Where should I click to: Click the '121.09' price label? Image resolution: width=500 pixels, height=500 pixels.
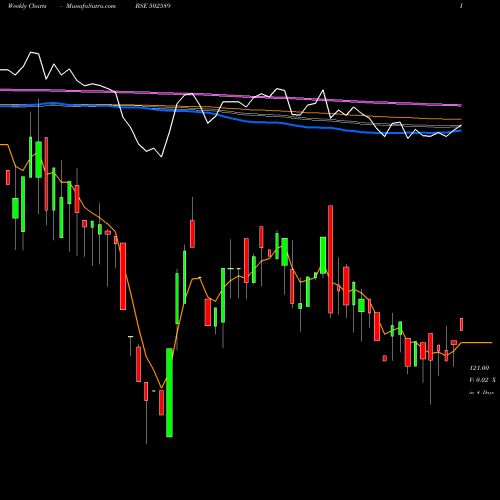479,368
